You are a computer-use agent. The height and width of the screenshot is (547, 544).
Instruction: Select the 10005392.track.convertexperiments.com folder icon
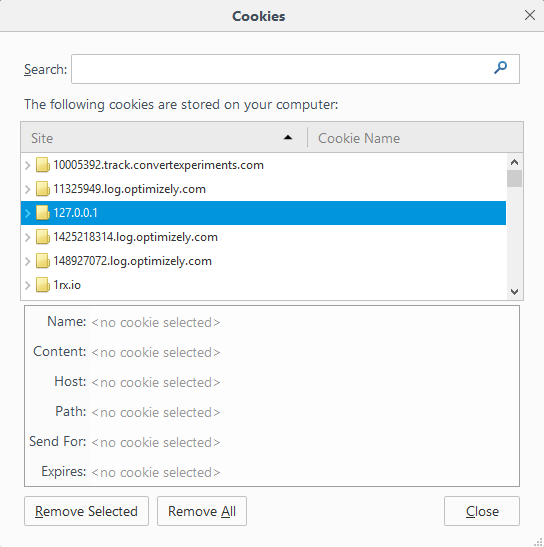point(43,165)
